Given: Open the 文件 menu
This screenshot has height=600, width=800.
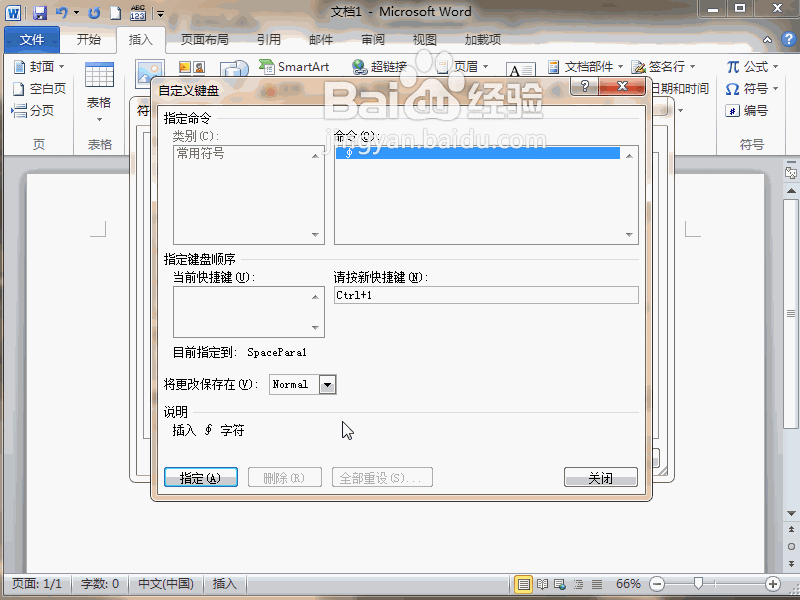Looking at the screenshot, I should (x=31, y=39).
